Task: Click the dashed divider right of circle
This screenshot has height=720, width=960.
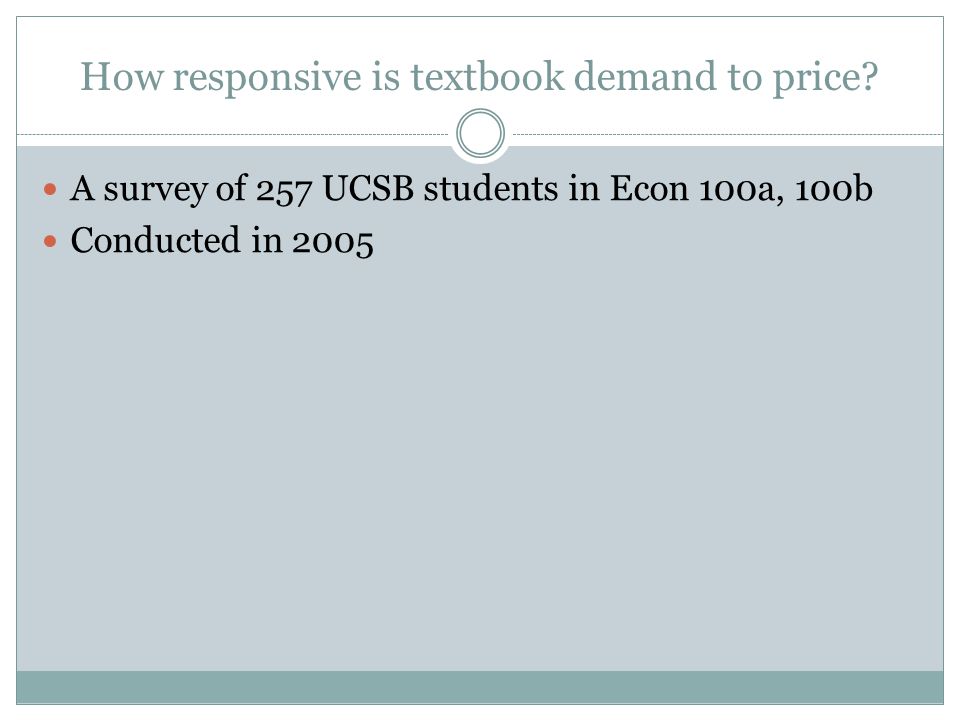Action: click(728, 134)
